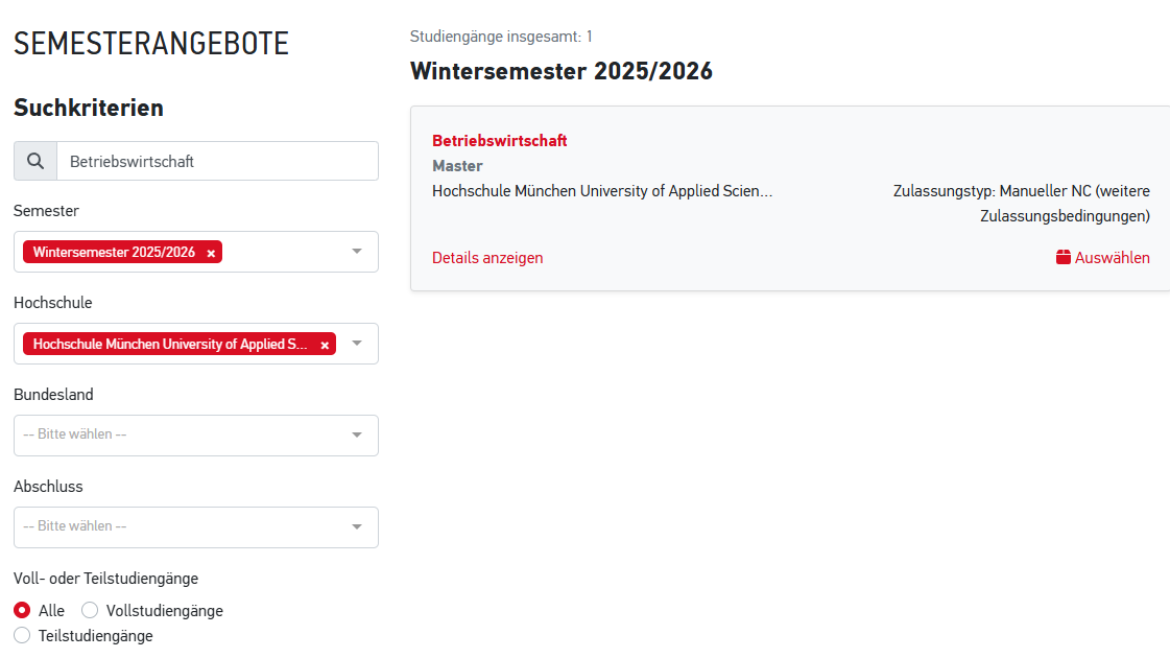
Task: Open the Hochschule dropdown arrow
Action: tap(357, 343)
